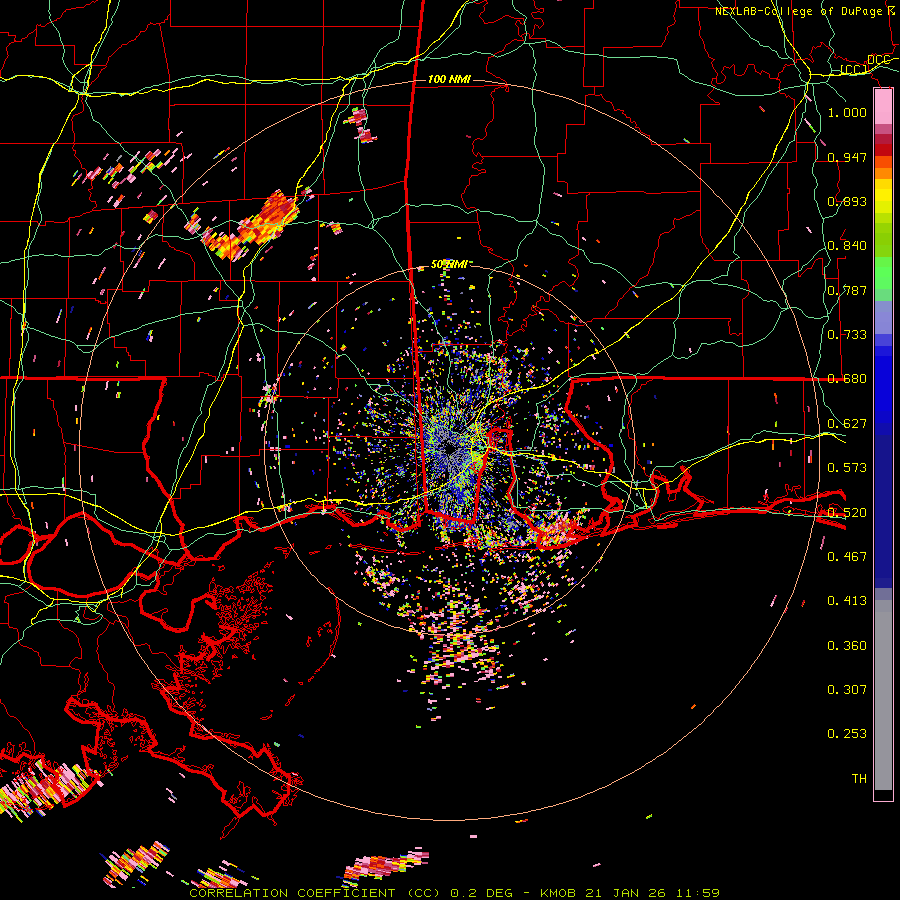Click the 0.307 scale value
This screenshot has width=900, height=900.
tap(847, 689)
